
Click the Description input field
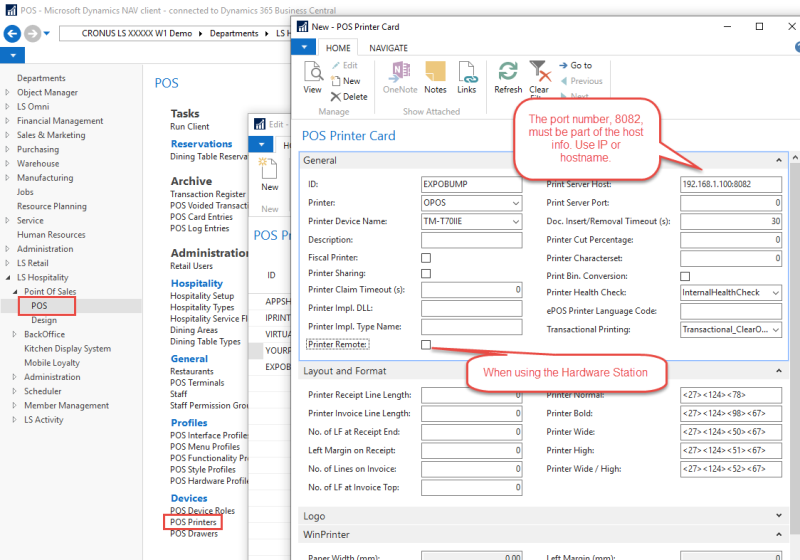pyautogui.click(x=471, y=240)
